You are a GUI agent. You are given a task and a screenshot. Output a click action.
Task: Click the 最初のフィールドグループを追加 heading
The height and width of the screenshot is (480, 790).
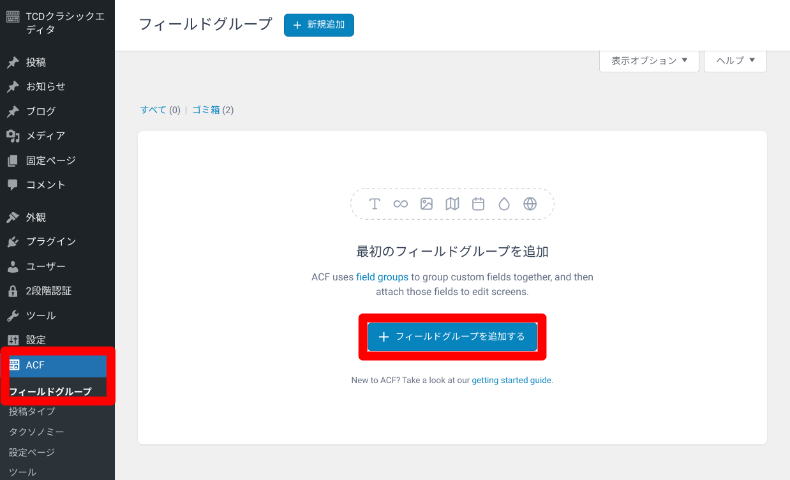[452, 251]
